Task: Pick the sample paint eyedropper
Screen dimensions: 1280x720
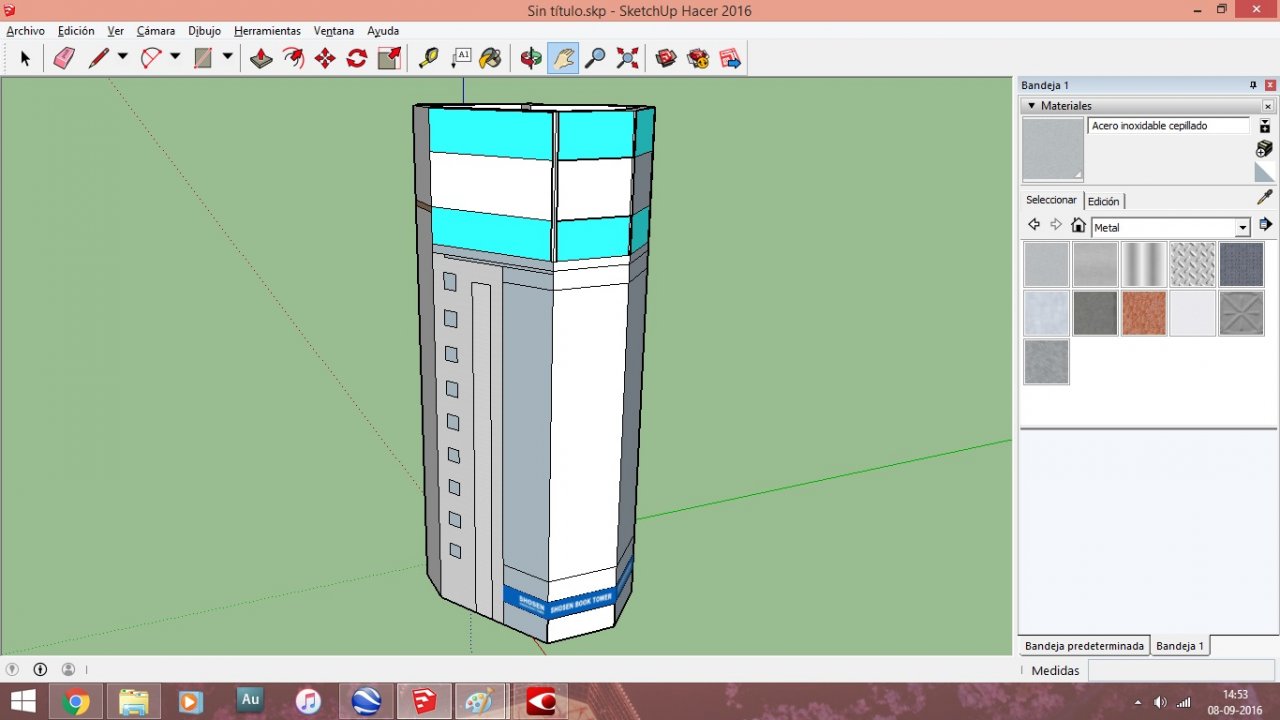Action: point(1265,197)
